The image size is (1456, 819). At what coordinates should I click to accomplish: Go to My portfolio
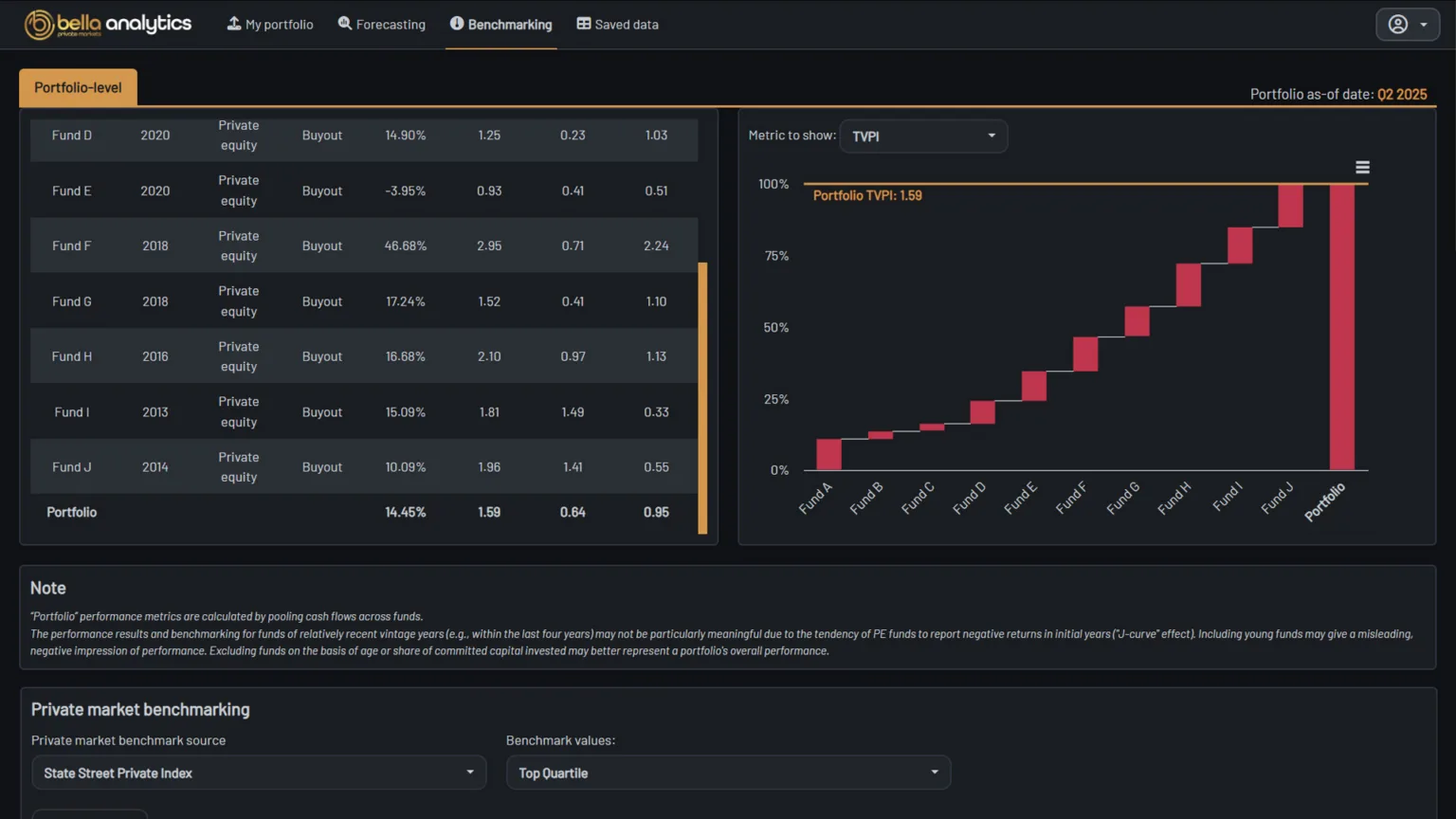pyautogui.click(x=270, y=25)
